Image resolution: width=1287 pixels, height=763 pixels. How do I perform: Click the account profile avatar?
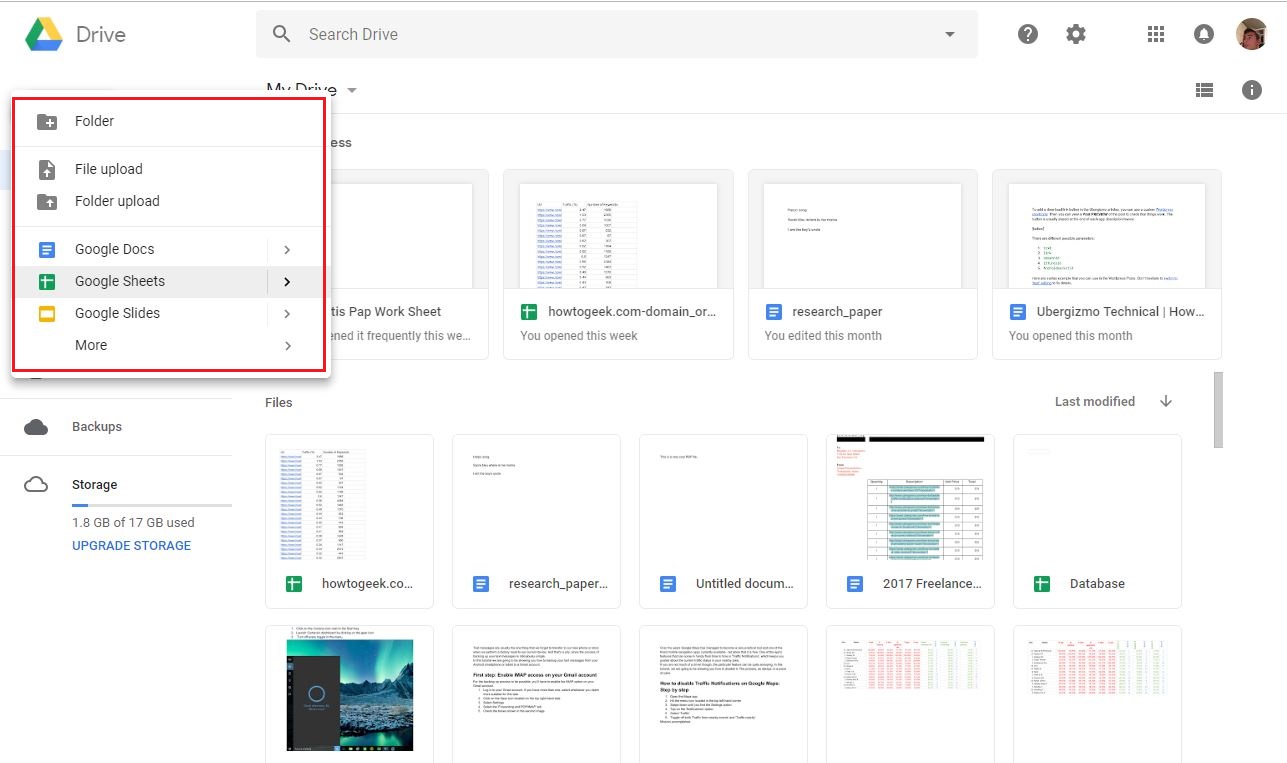point(1252,34)
